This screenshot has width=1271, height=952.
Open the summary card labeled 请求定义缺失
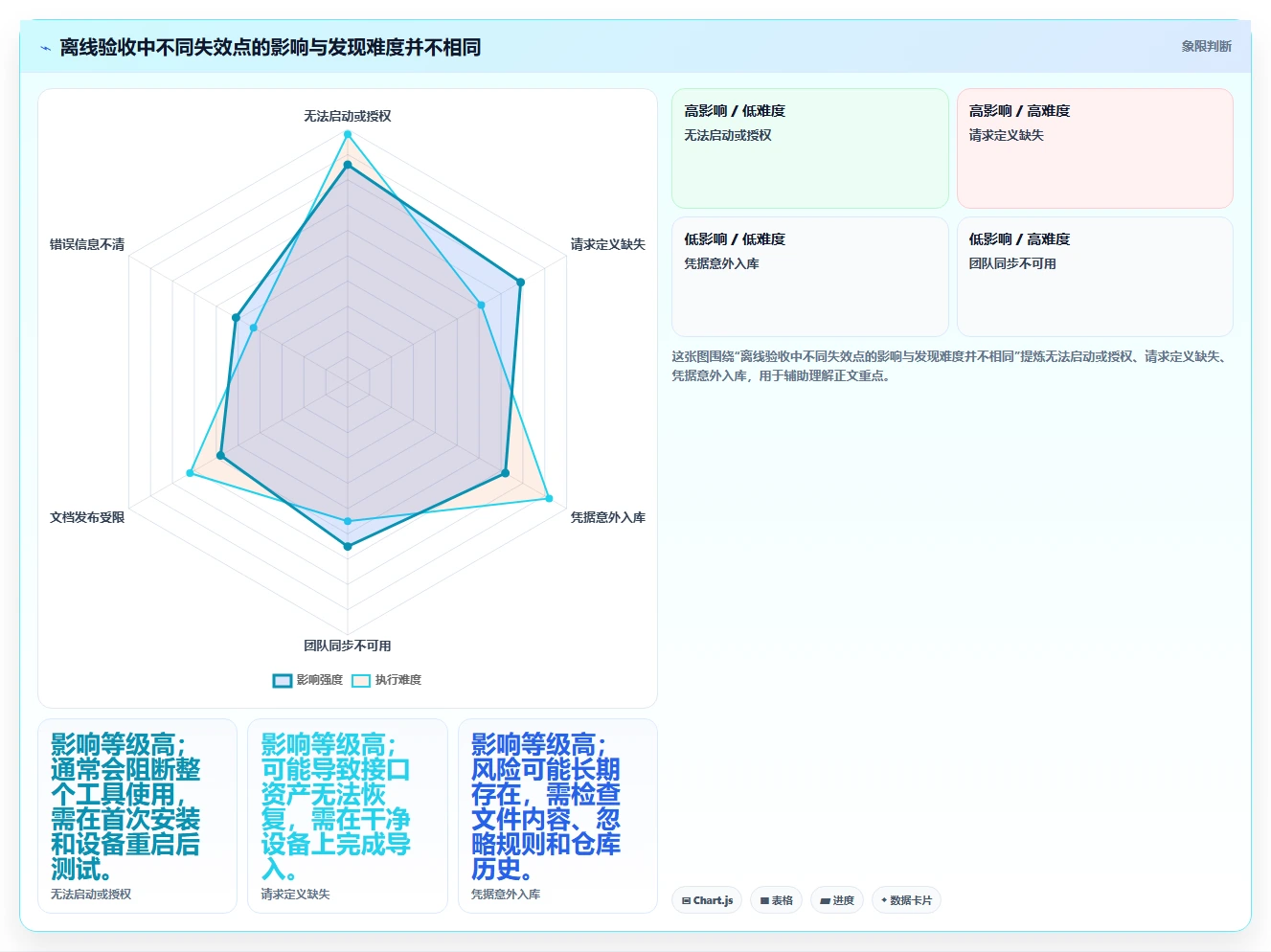(x=348, y=816)
